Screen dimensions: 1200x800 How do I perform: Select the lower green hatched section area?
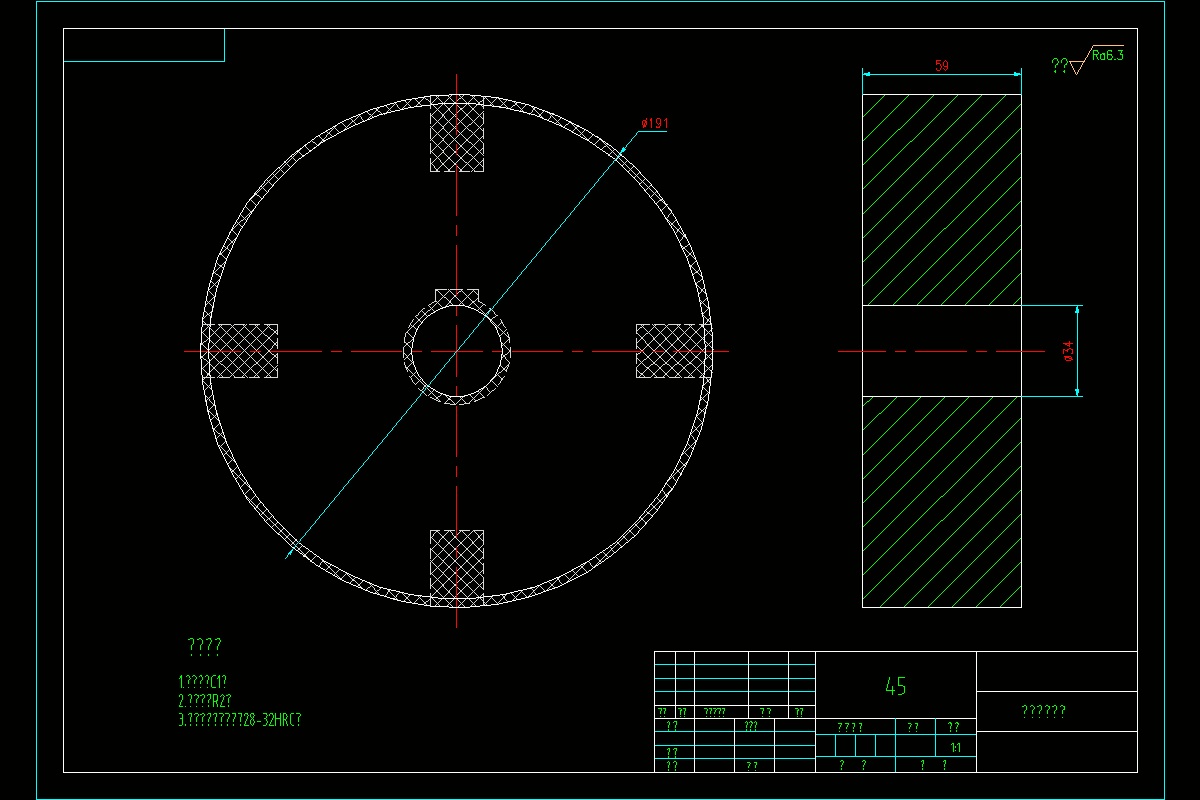click(941, 501)
